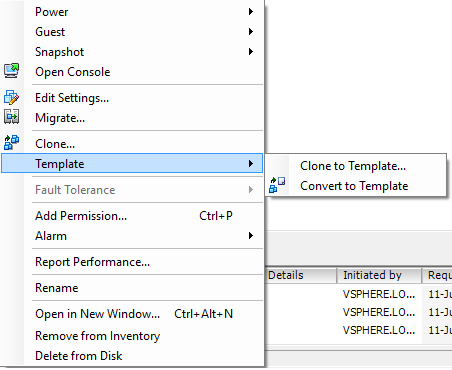
Task: Click the Edit Settings pencil icon
Action: coord(11,97)
